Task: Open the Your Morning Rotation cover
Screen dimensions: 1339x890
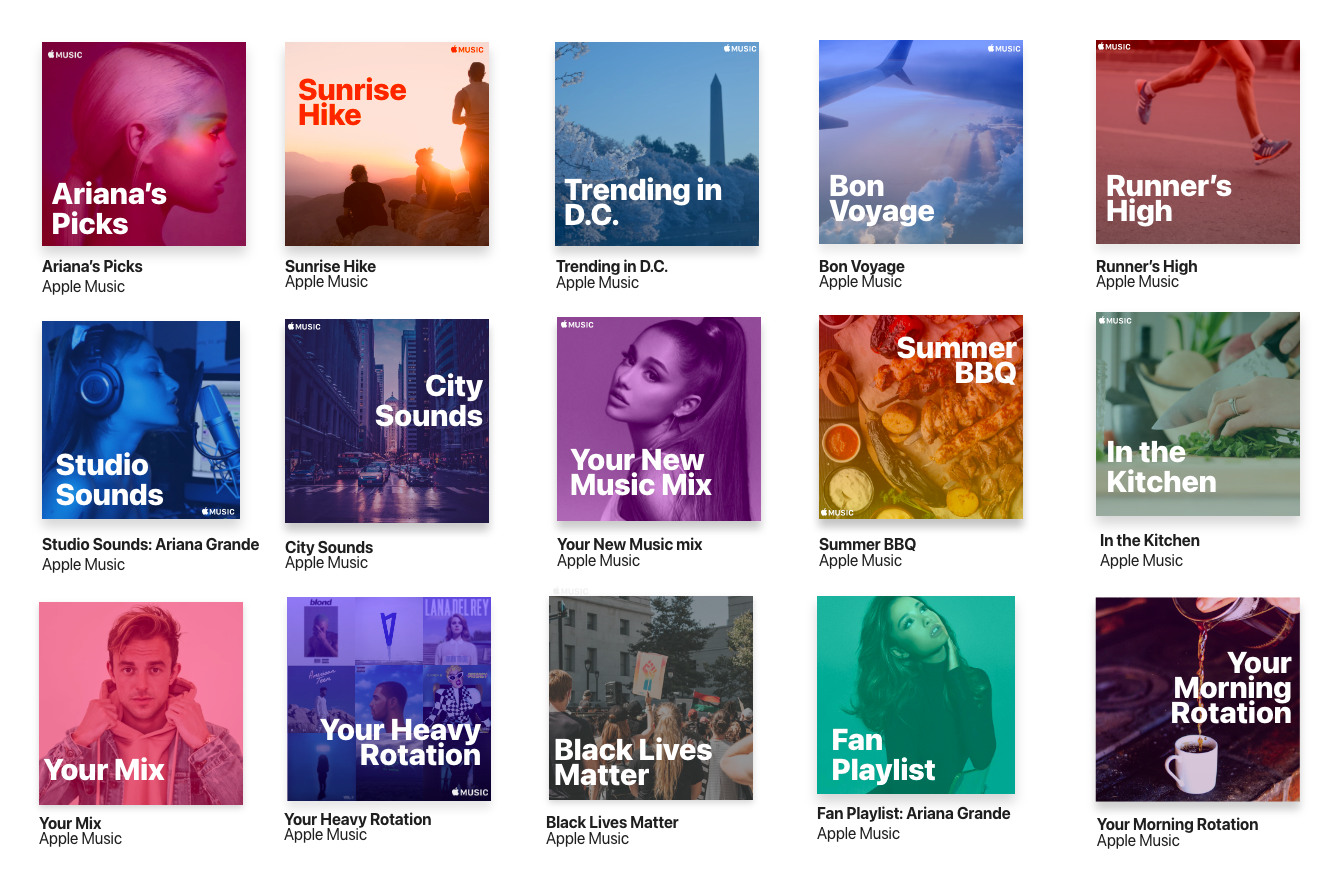Action: [1198, 699]
